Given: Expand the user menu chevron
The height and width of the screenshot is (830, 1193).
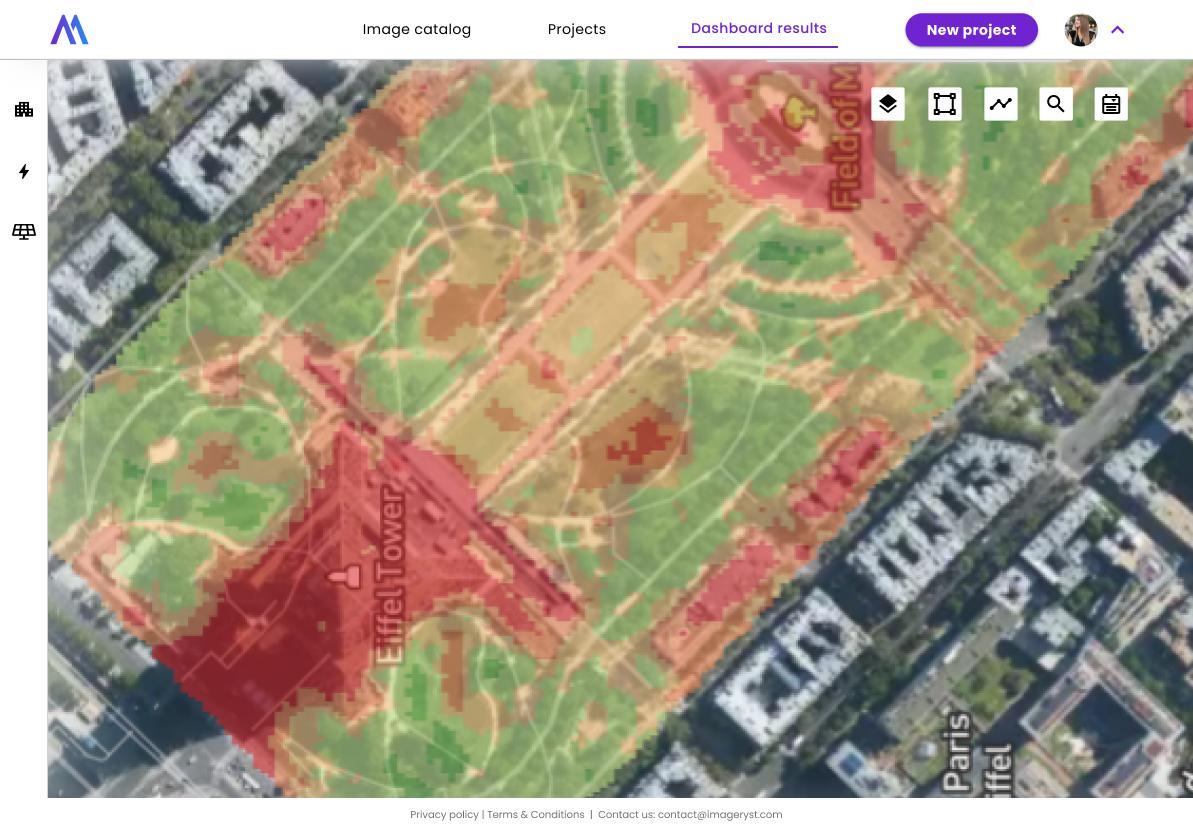Looking at the screenshot, I should 1118,30.
